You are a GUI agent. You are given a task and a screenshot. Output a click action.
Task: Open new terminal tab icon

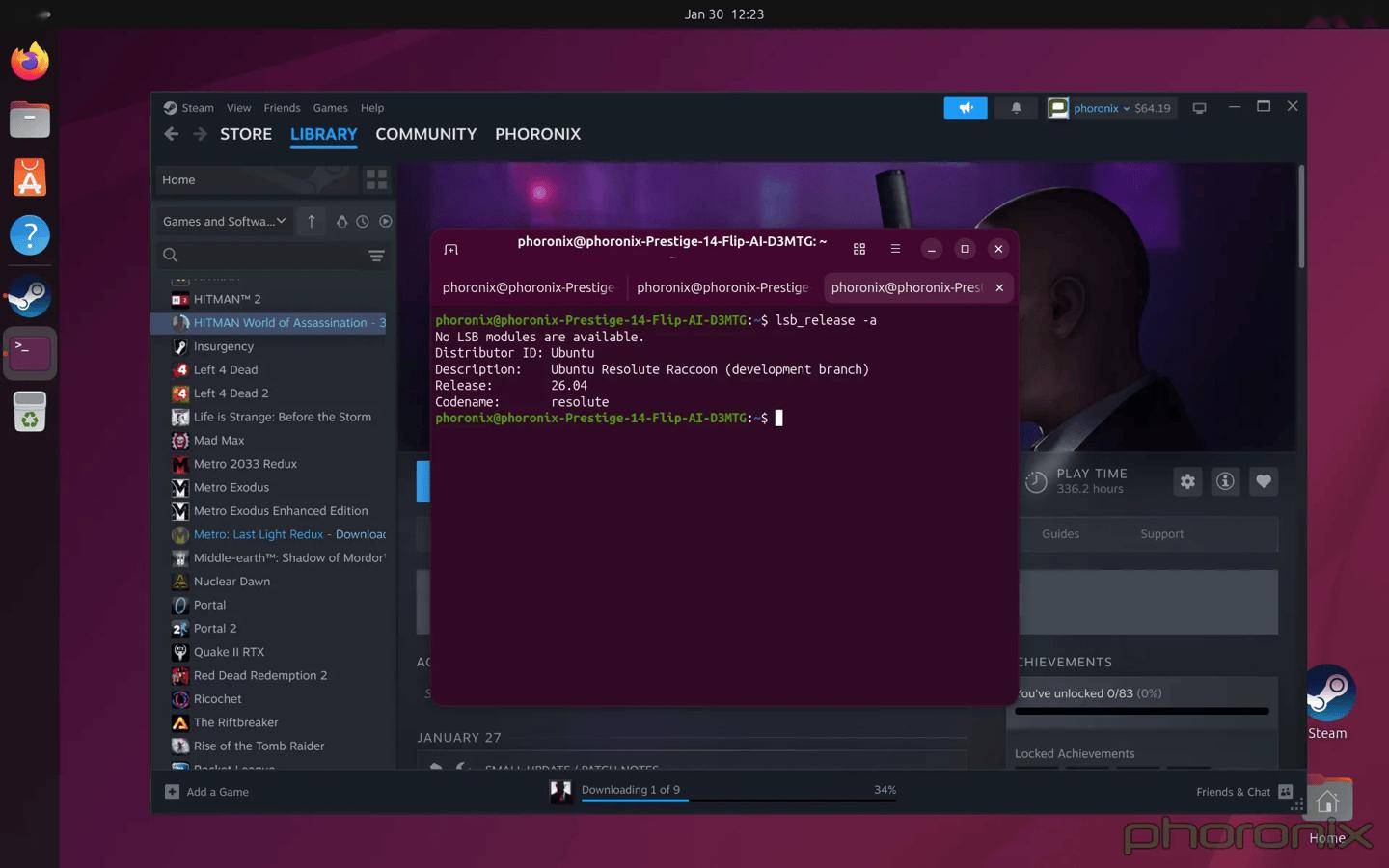450,249
